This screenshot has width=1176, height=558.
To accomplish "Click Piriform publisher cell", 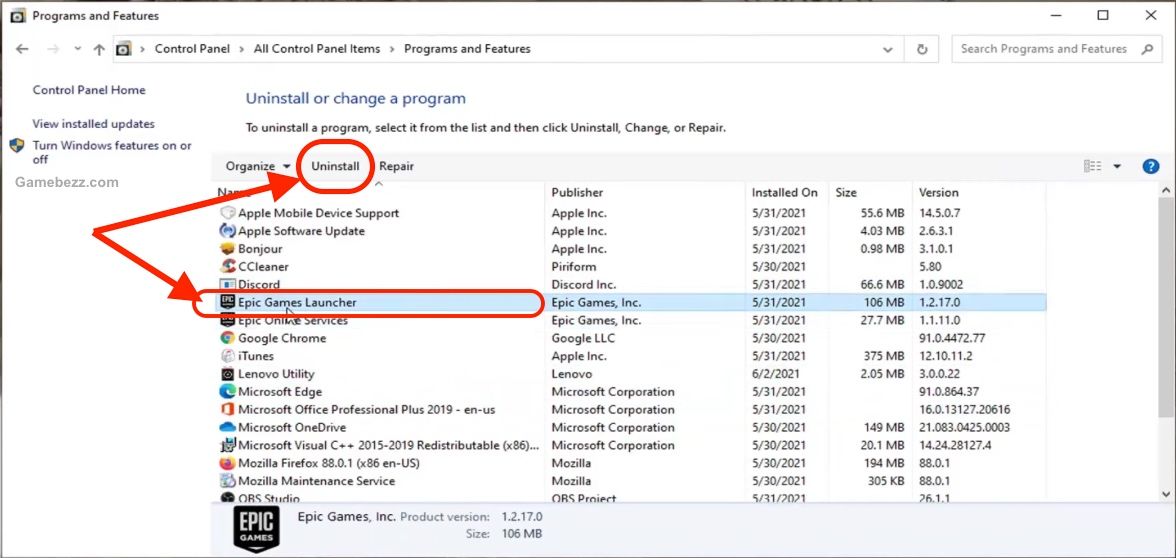I will [574, 267].
